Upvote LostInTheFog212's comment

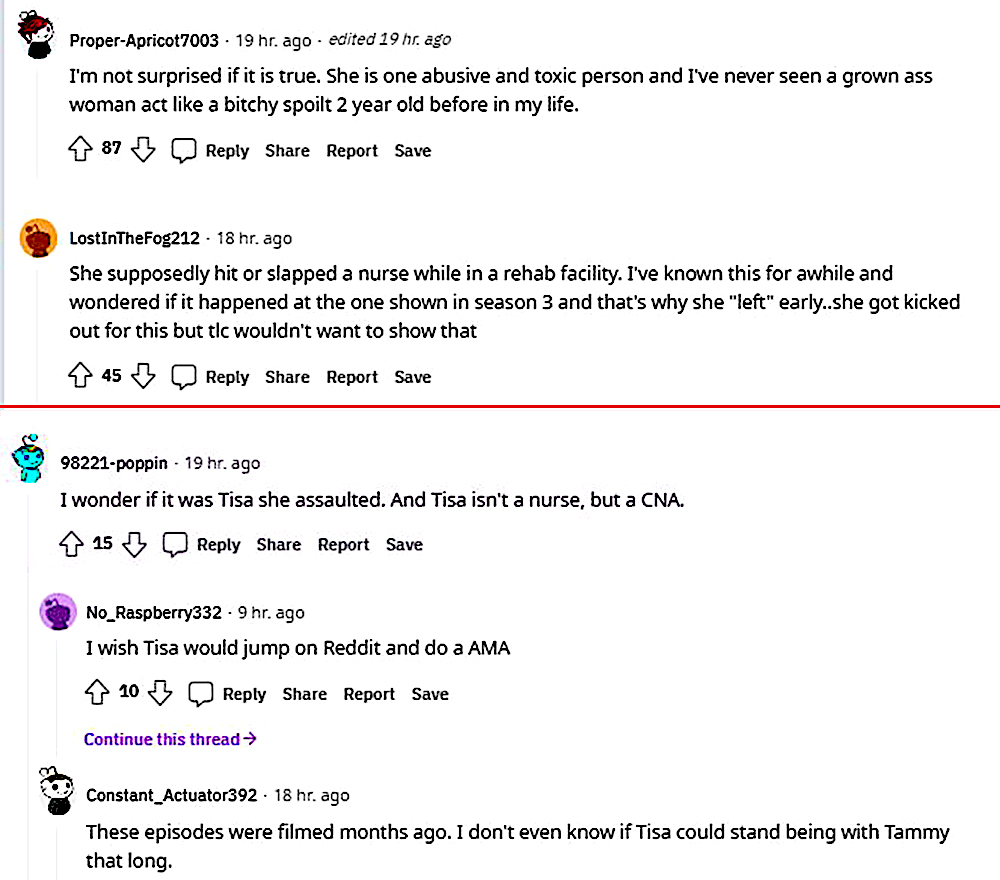click(x=79, y=376)
